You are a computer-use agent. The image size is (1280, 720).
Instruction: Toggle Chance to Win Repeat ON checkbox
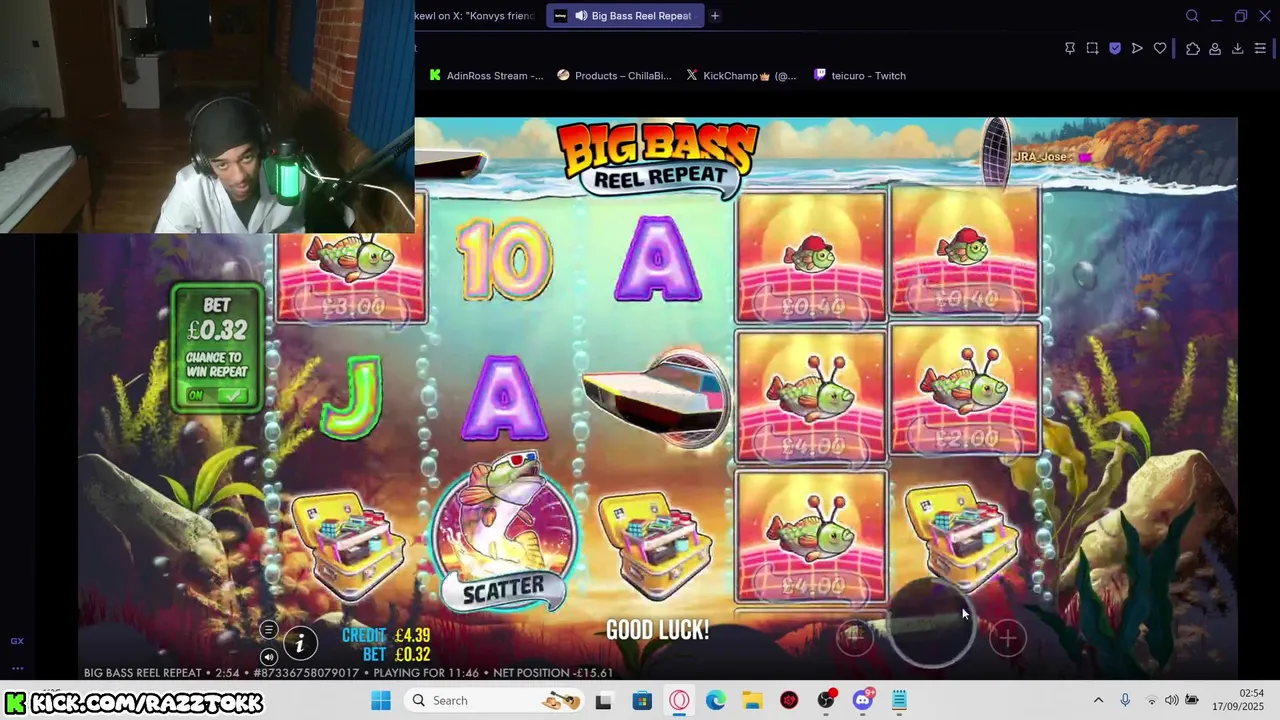pos(218,395)
